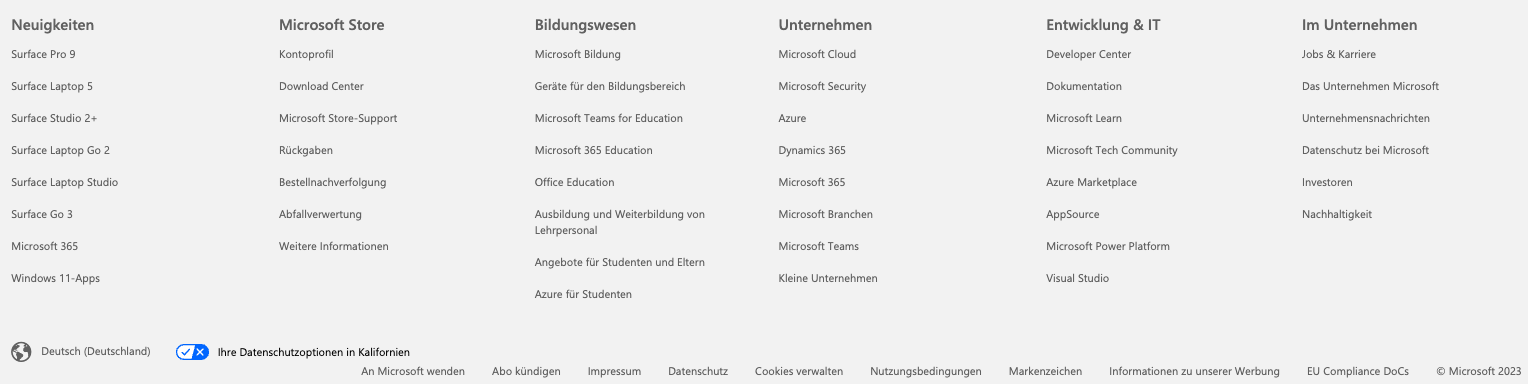Go to Download Center
The width and height of the screenshot is (1528, 384).
point(321,86)
